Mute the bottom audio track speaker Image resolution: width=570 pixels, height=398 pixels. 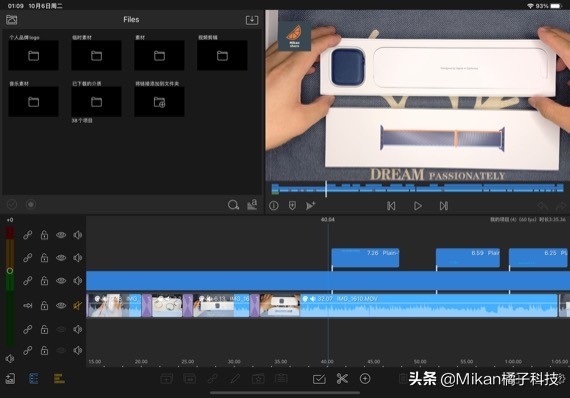tap(77, 350)
